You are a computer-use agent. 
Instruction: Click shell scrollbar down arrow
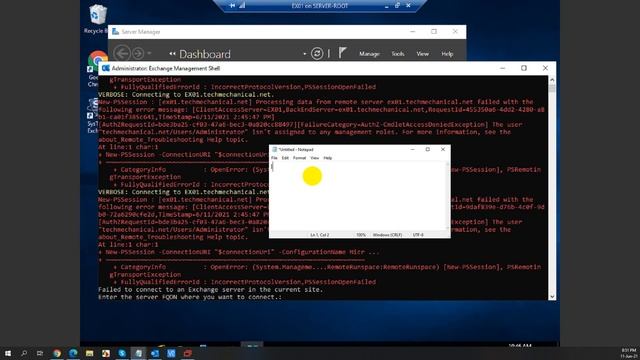pos(552,297)
